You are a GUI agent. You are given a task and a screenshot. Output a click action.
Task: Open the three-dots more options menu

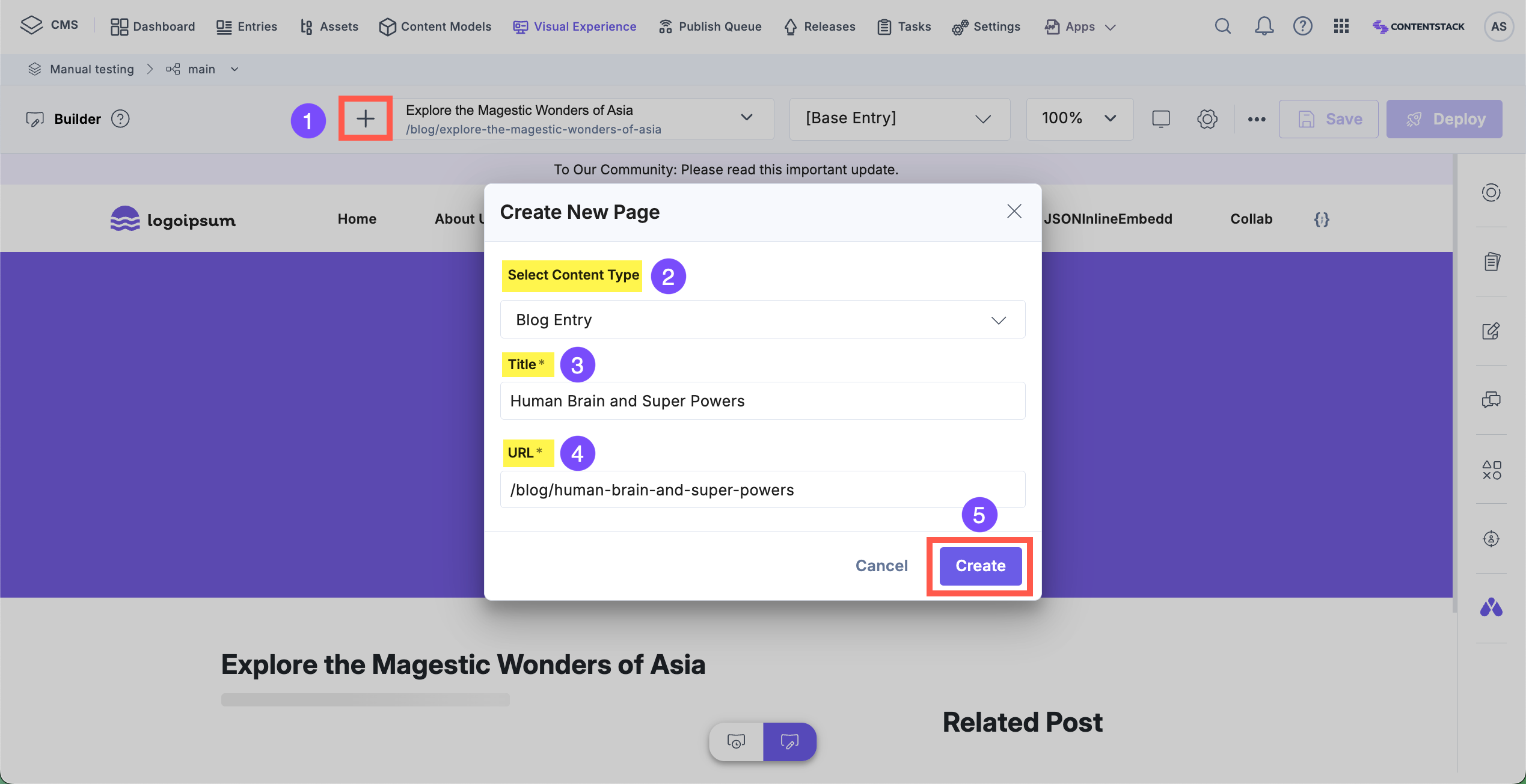[x=1256, y=119]
